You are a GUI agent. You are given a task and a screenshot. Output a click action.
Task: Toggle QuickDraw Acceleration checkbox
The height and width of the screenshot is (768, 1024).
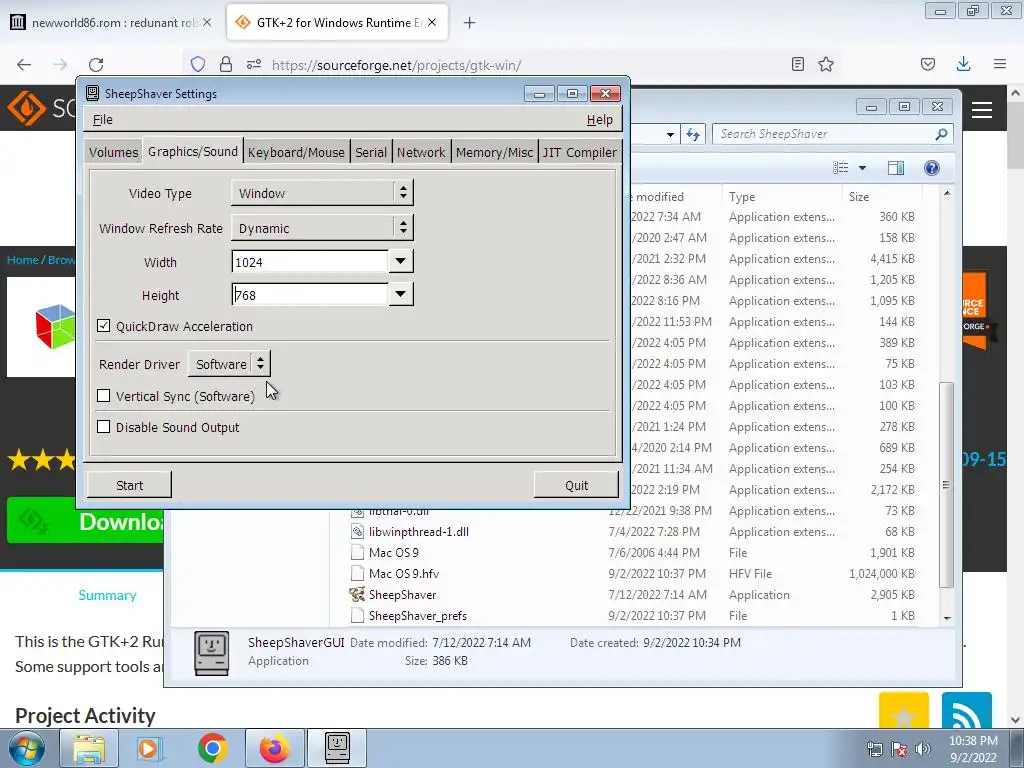pyautogui.click(x=103, y=326)
